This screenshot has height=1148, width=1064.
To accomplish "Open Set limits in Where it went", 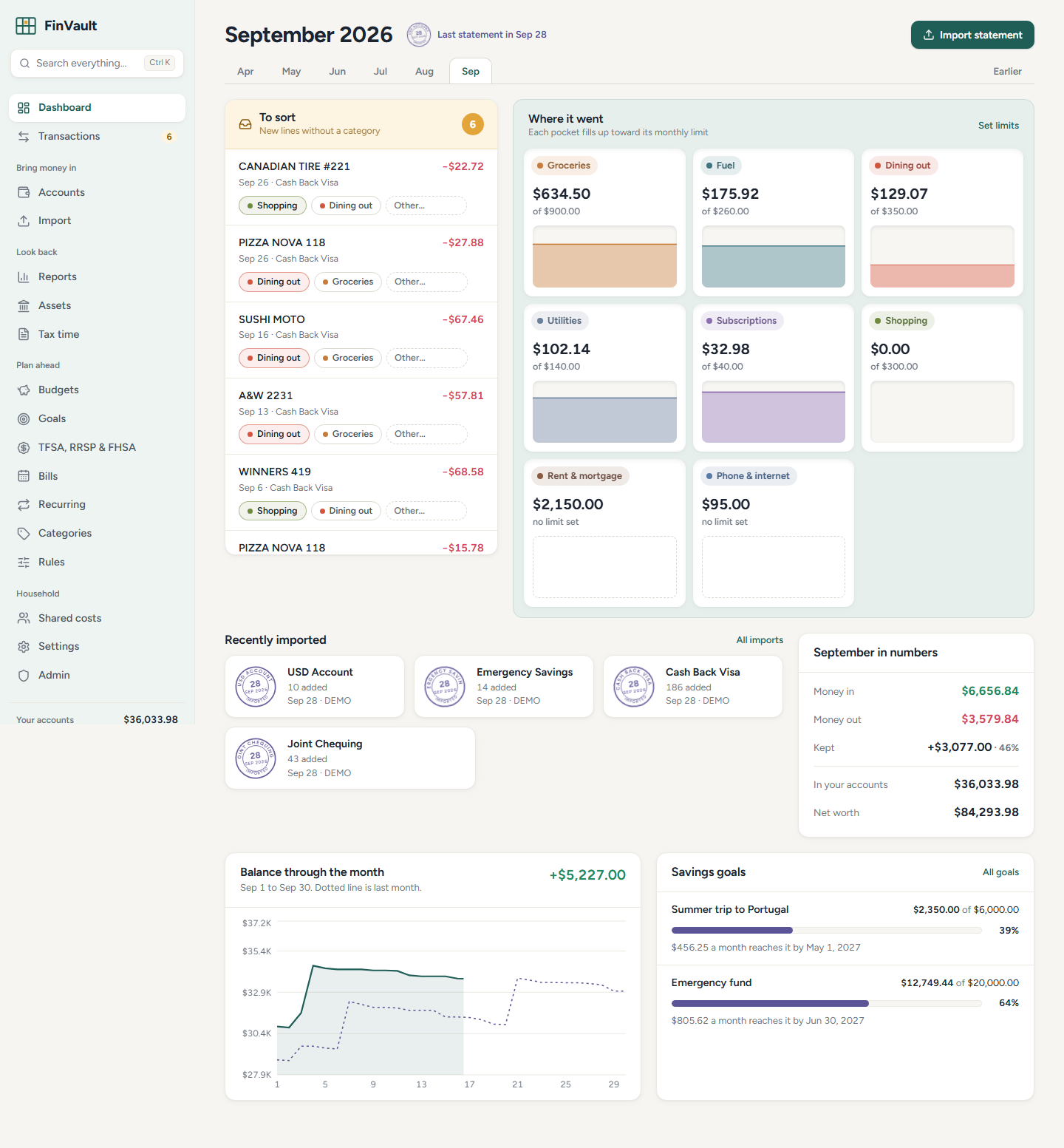I will click(998, 126).
